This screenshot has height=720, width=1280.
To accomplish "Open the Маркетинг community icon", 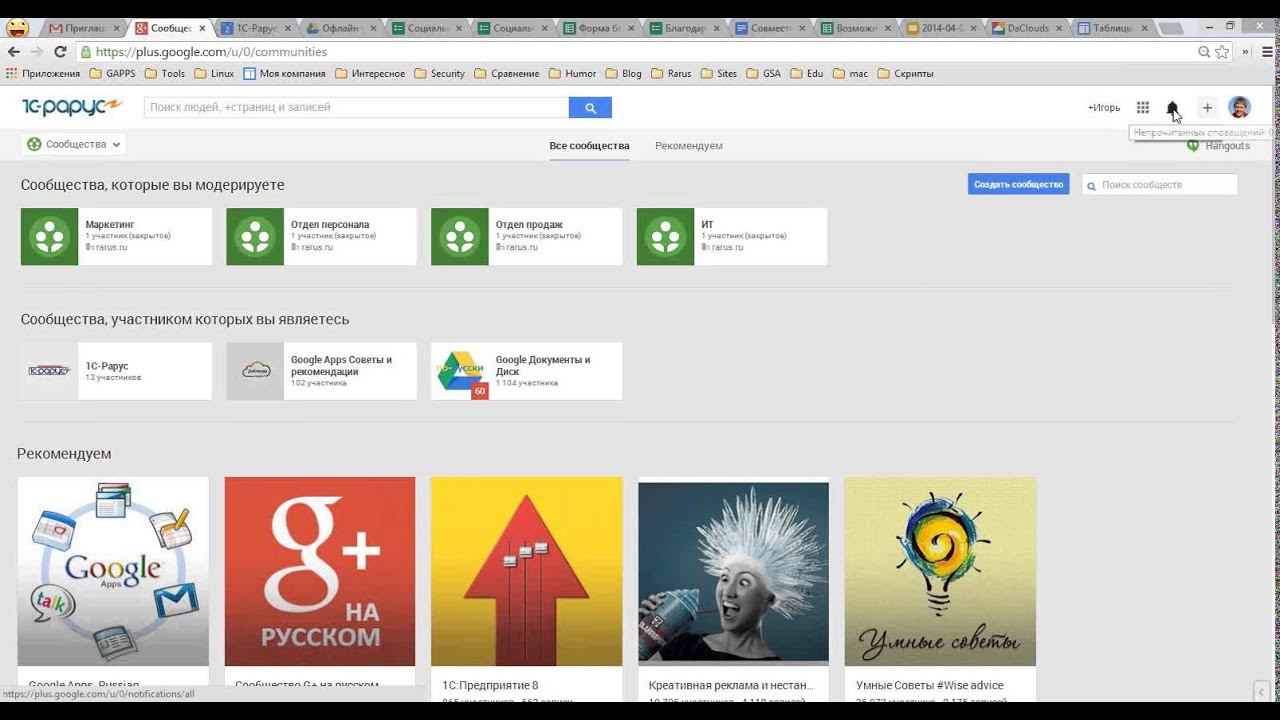I will pyautogui.click(x=49, y=236).
